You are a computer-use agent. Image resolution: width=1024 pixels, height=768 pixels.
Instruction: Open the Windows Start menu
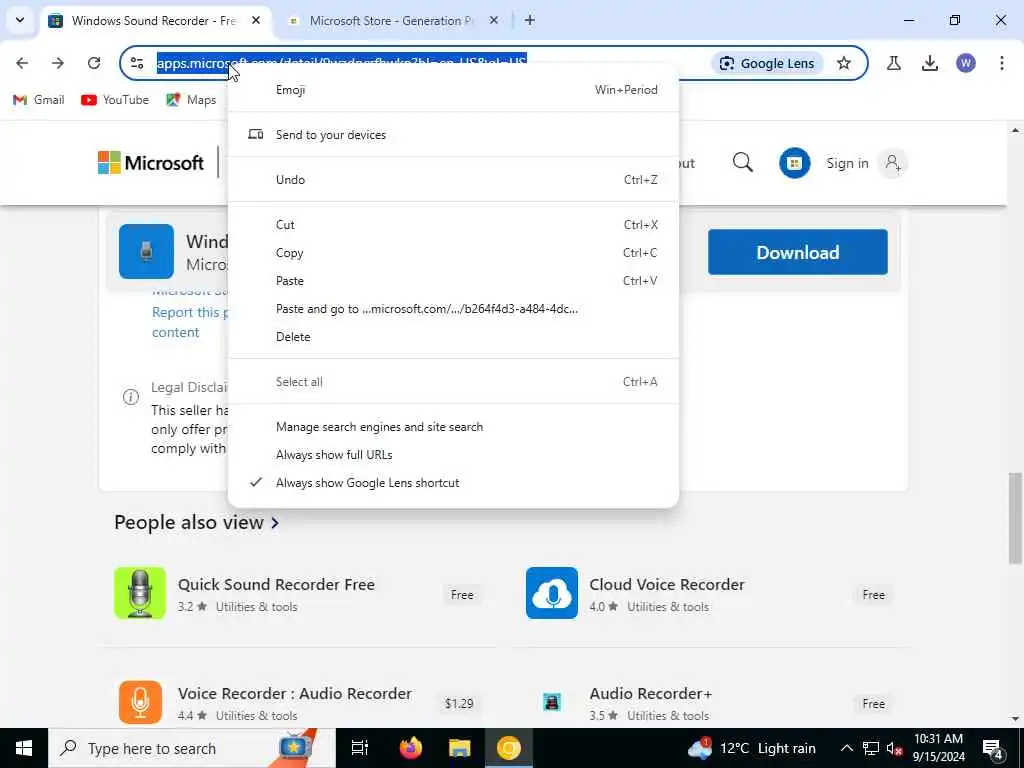click(x=24, y=748)
